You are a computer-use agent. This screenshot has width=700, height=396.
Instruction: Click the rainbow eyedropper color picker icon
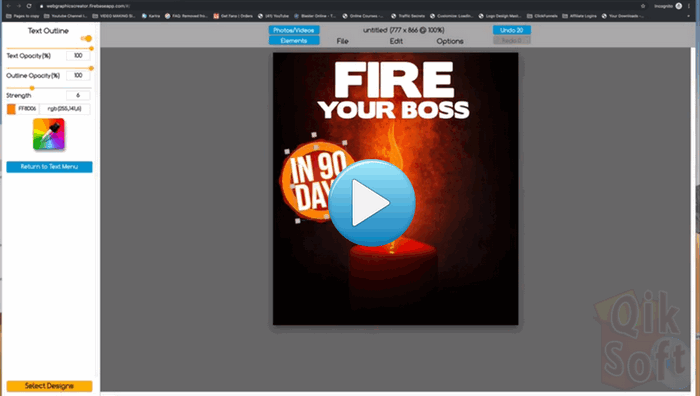click(x=49, y=133)
